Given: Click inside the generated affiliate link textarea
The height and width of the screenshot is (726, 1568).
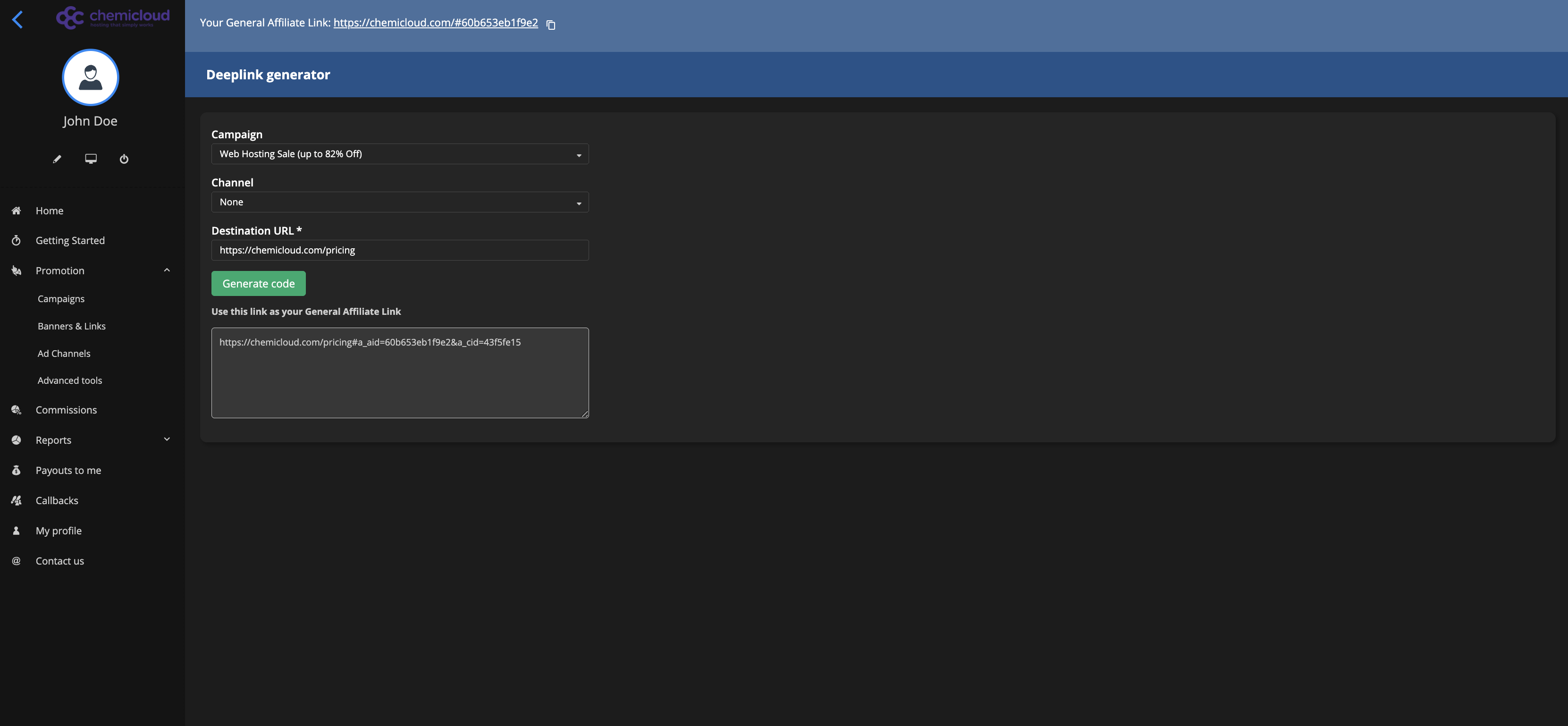Looking at the screenshot, I should [x=400, y=373].
